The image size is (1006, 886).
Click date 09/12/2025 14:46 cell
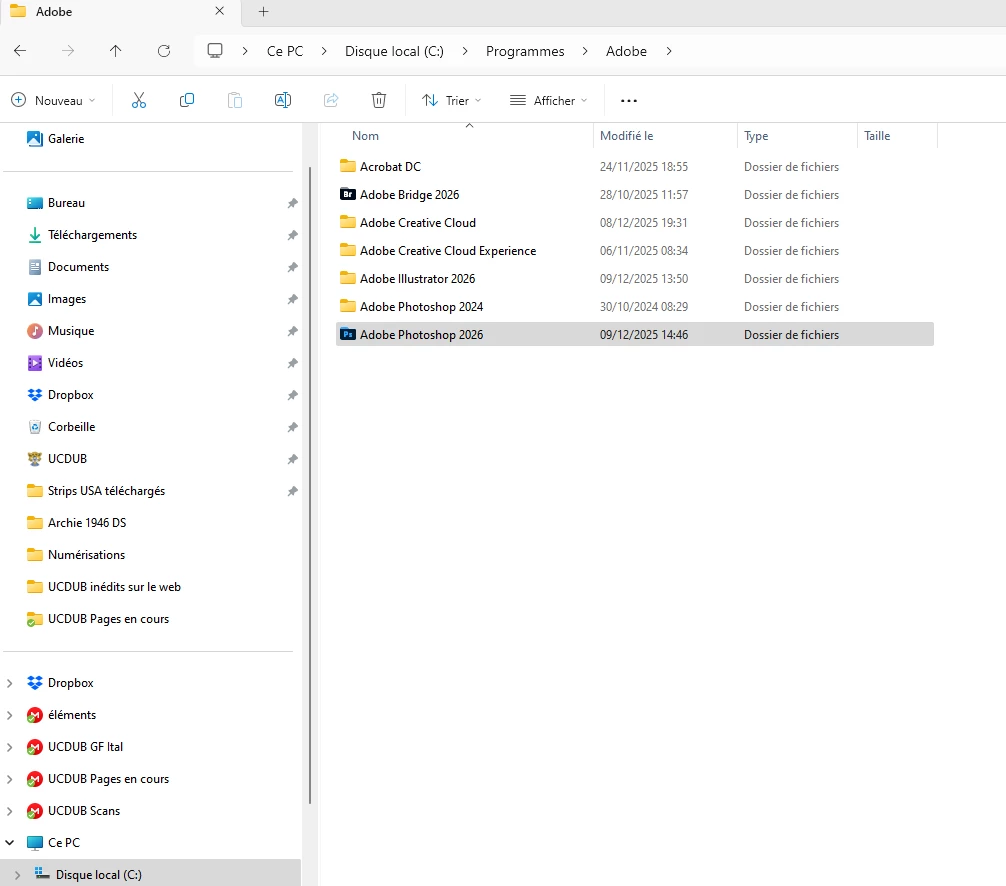click(644, 334)
